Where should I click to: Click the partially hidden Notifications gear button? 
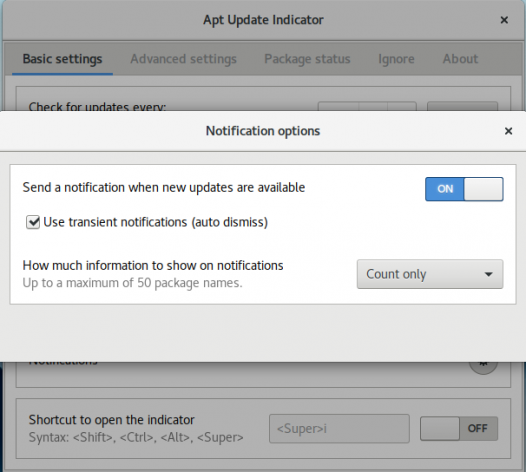tap(483, 368)
